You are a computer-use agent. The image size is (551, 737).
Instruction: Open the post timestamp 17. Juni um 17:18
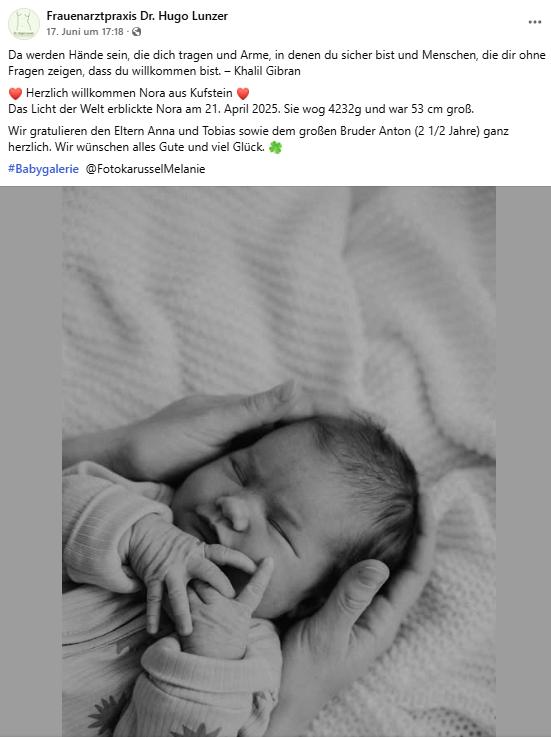85,32
